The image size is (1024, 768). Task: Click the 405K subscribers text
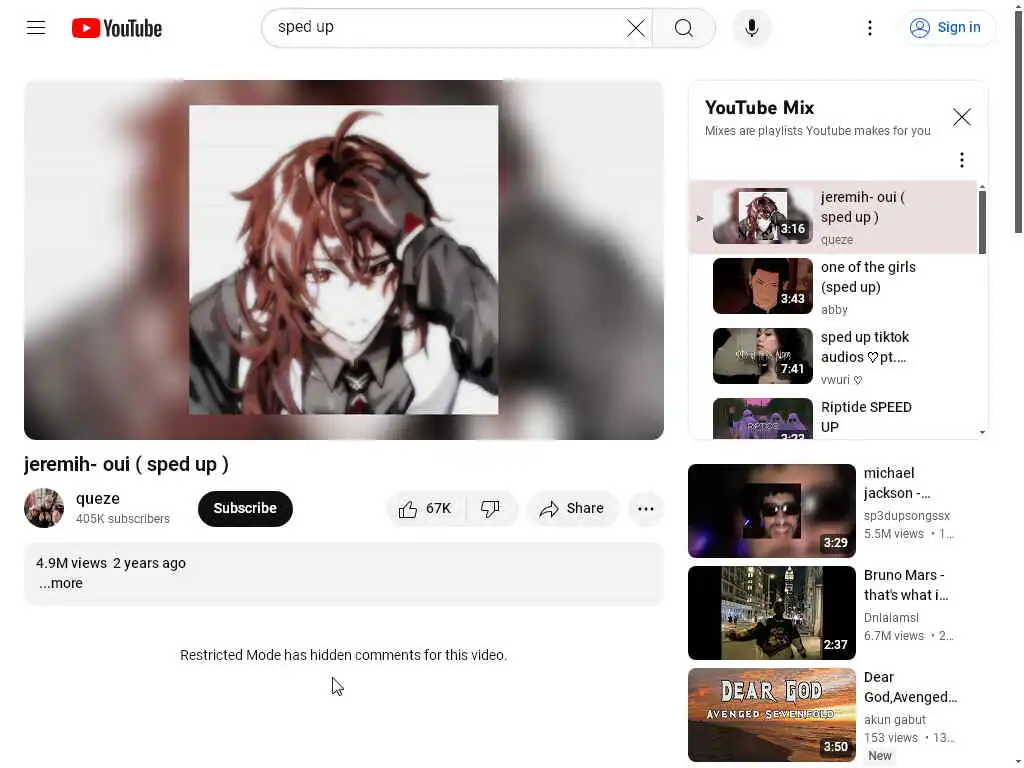pos(123,519)
